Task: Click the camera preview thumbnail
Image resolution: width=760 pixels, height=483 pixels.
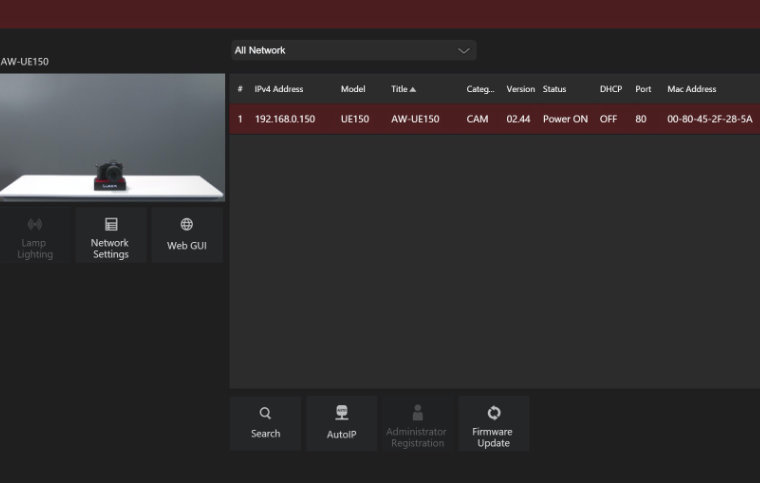Action: pos(112,137)
